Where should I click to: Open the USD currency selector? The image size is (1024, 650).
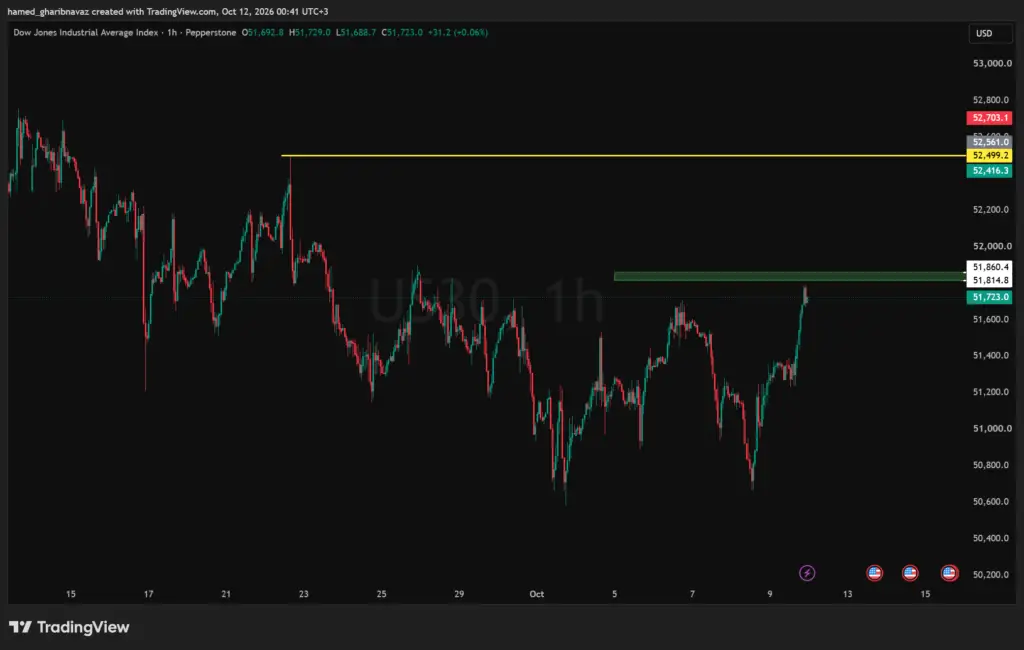point(990,33)
